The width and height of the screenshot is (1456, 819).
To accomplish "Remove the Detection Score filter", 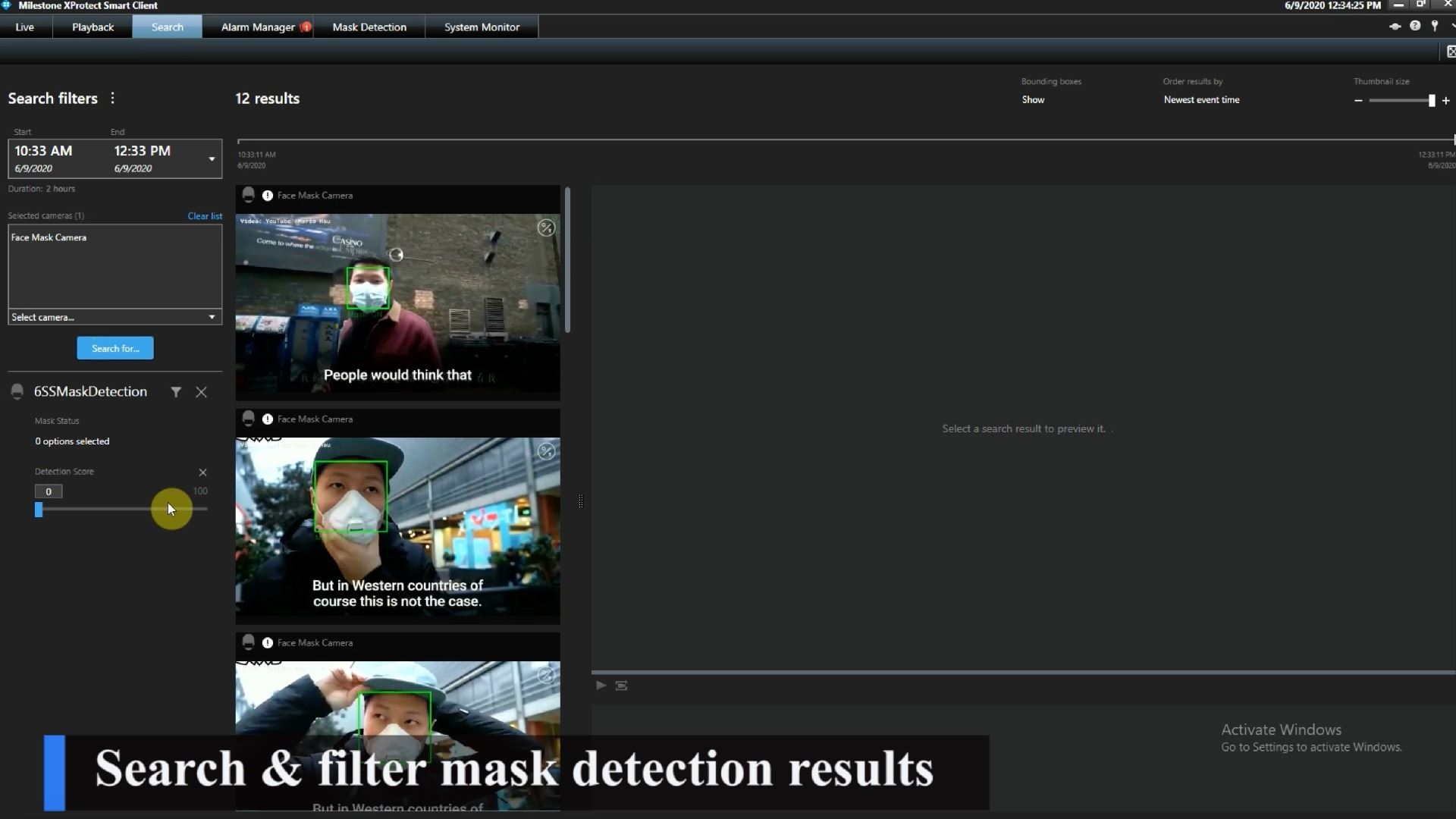I will [202, 472].
